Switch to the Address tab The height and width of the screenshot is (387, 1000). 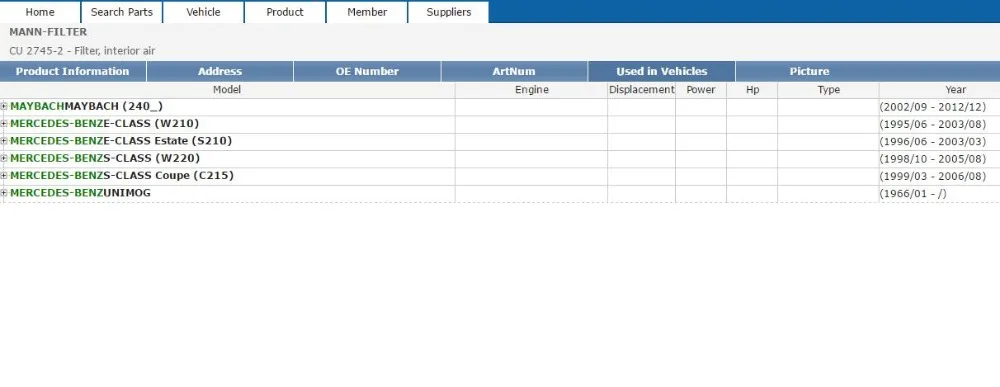220,71
